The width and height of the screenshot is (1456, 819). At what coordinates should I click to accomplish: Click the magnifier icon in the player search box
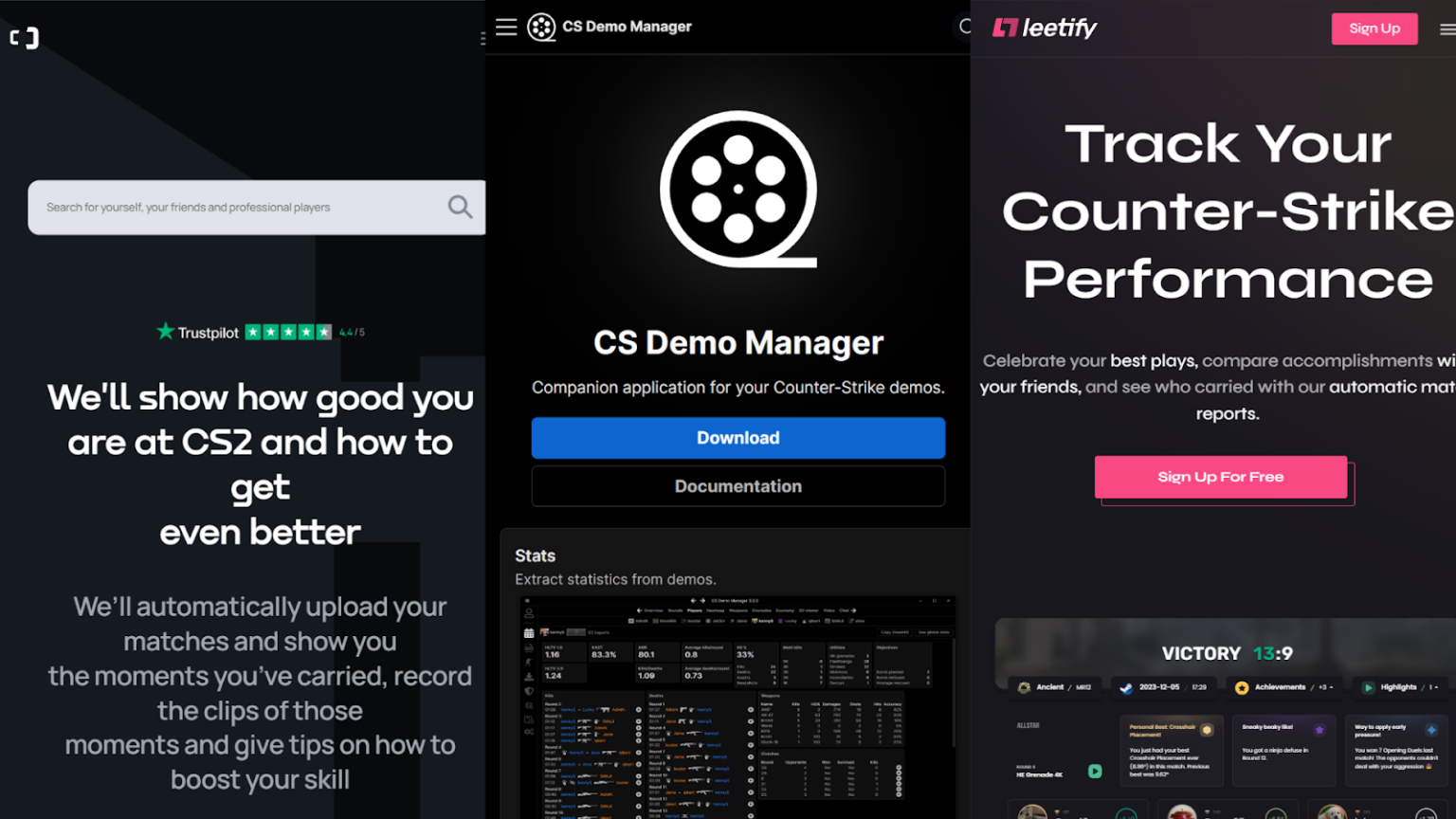(460, 207)
